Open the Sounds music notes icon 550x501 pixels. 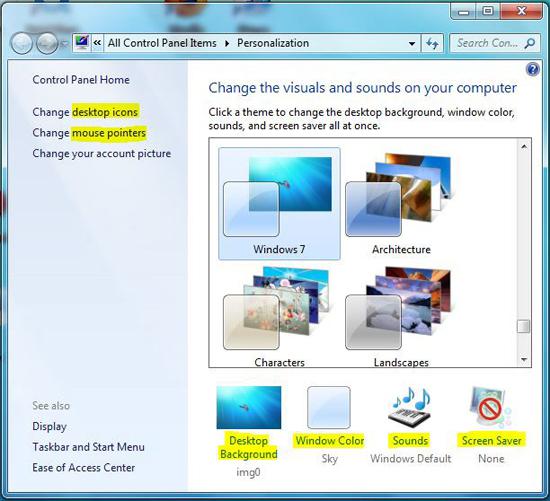click(410, 408)
